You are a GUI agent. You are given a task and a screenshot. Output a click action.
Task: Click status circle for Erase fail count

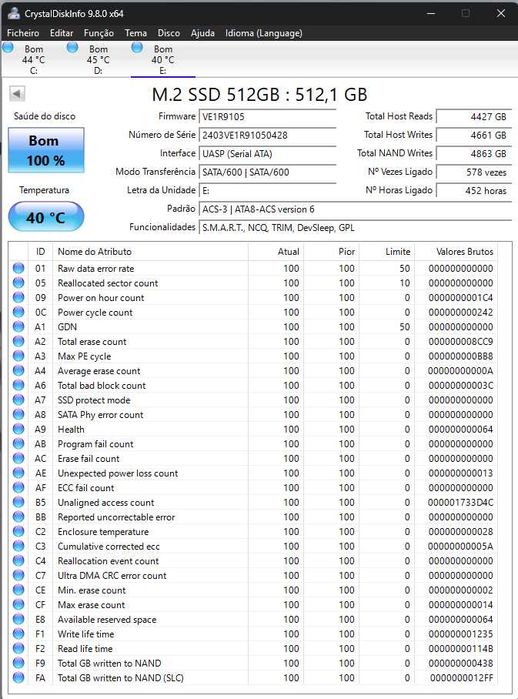(x=18, y=458)
